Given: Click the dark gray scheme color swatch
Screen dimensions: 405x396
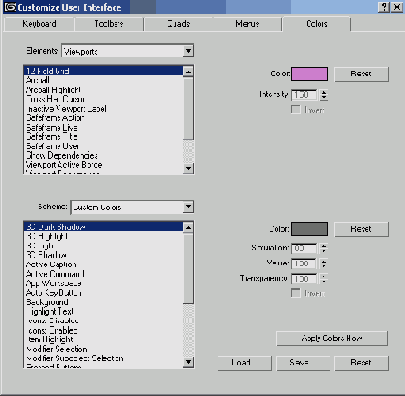Looking at the screenshot, I should (309, 229).
